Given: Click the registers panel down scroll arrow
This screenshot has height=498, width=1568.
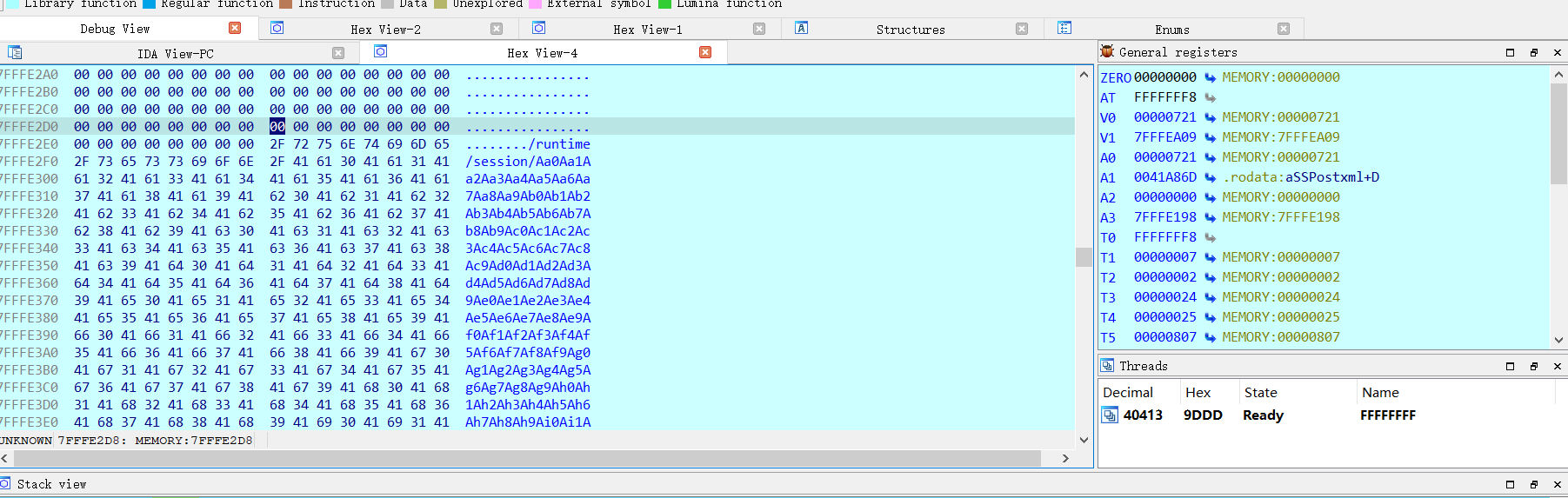Looking at the screenshot, I should click(x=1558, y=340).
